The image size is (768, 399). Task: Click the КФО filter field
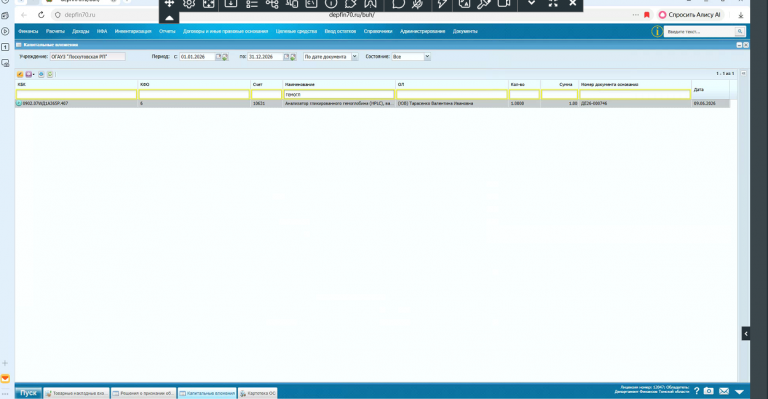194,94
